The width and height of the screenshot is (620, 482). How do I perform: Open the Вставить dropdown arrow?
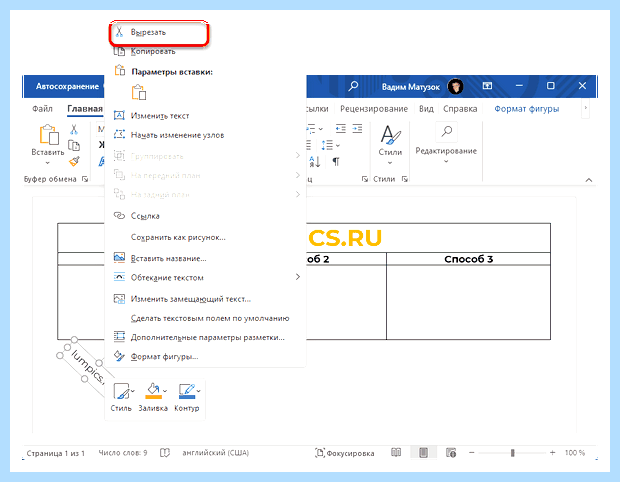click(47, 163)
